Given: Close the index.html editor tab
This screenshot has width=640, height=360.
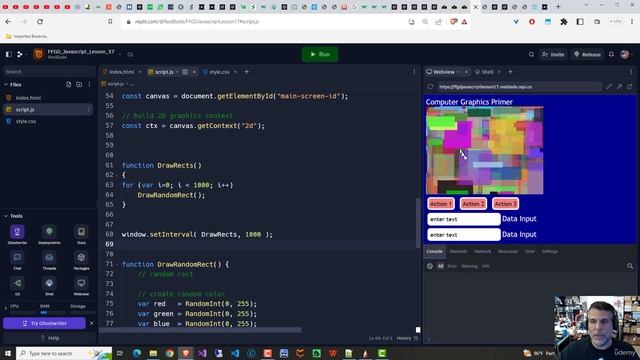Looking at the screenshot, I should (140, 72).
